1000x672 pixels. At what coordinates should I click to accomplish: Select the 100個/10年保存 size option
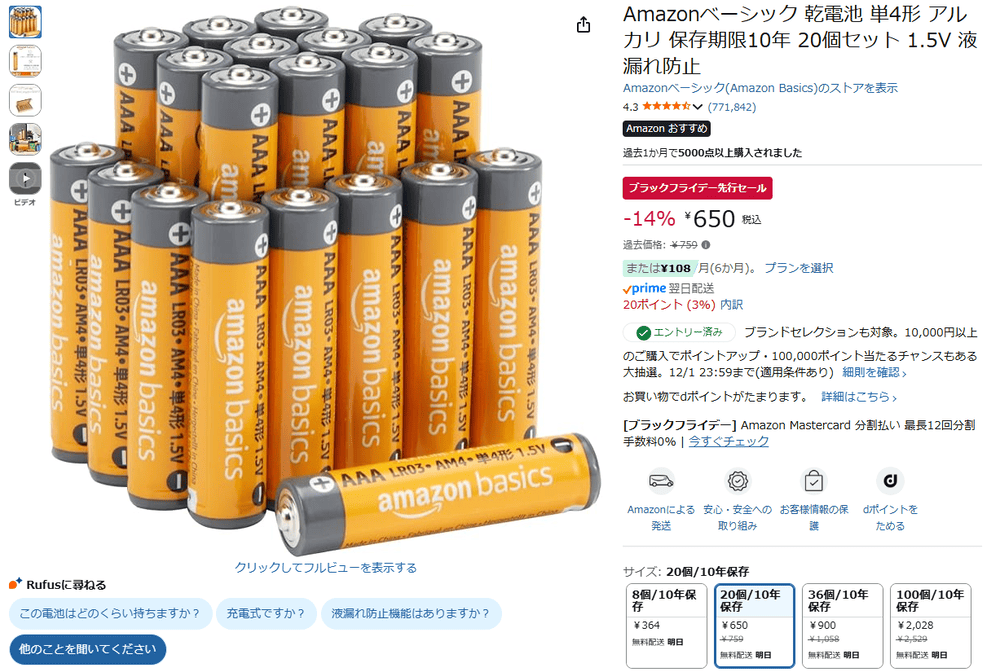click(930, 625)
